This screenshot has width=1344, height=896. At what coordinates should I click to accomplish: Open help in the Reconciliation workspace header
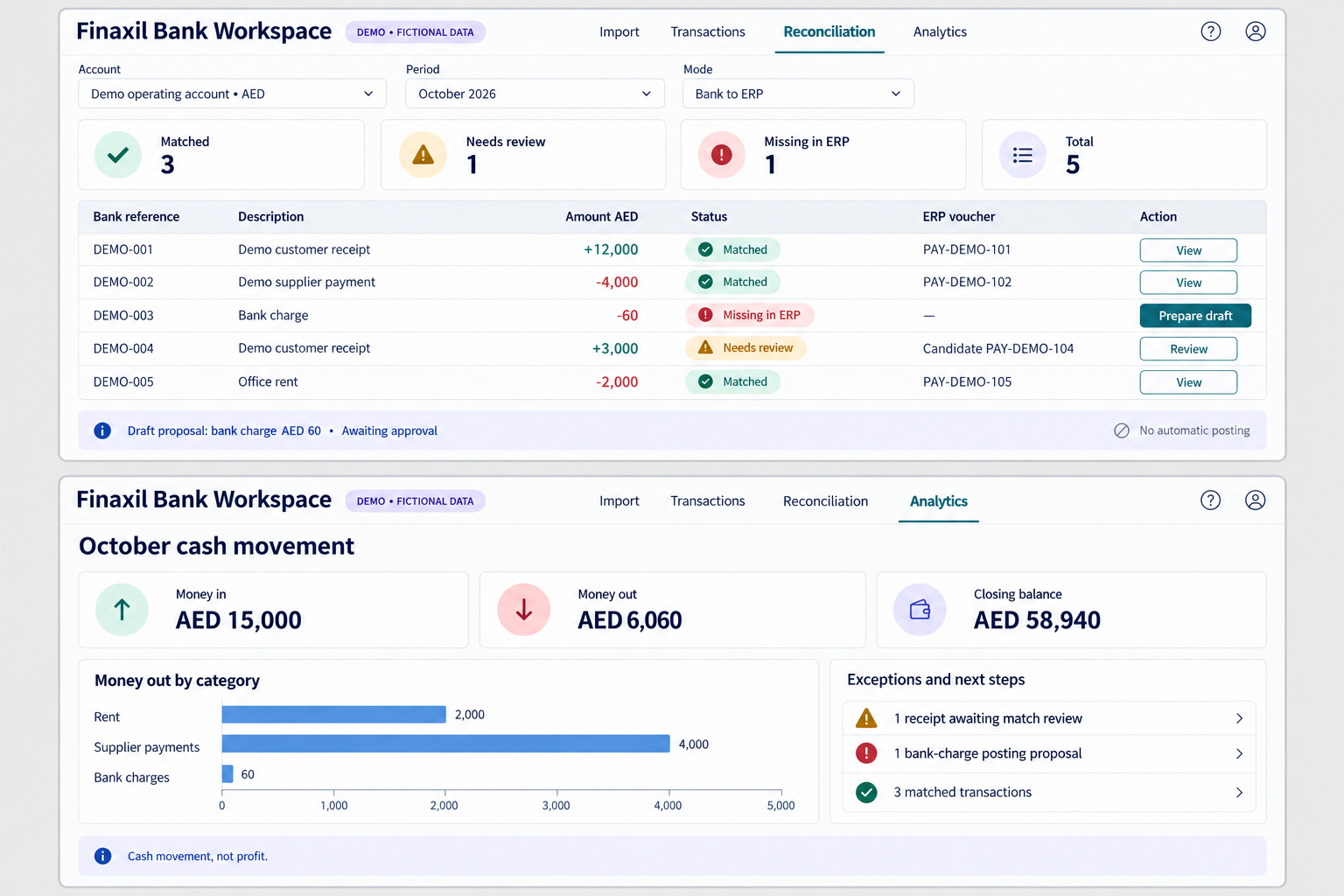point(1210,31)
